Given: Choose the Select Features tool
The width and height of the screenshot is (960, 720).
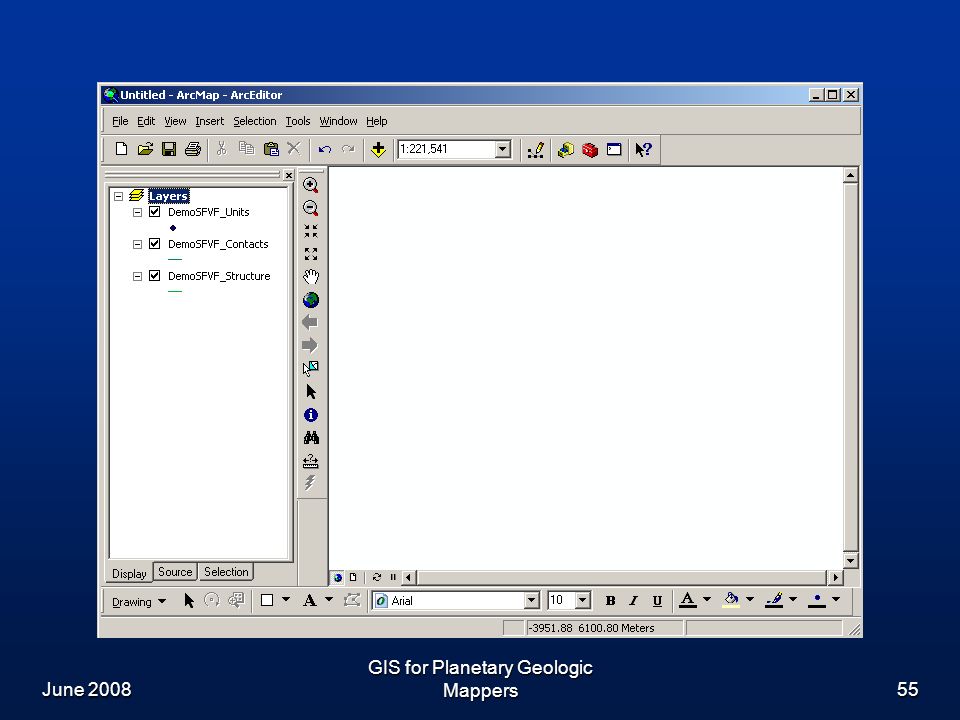Looking at the screenshot, I should tap(310, 368).
